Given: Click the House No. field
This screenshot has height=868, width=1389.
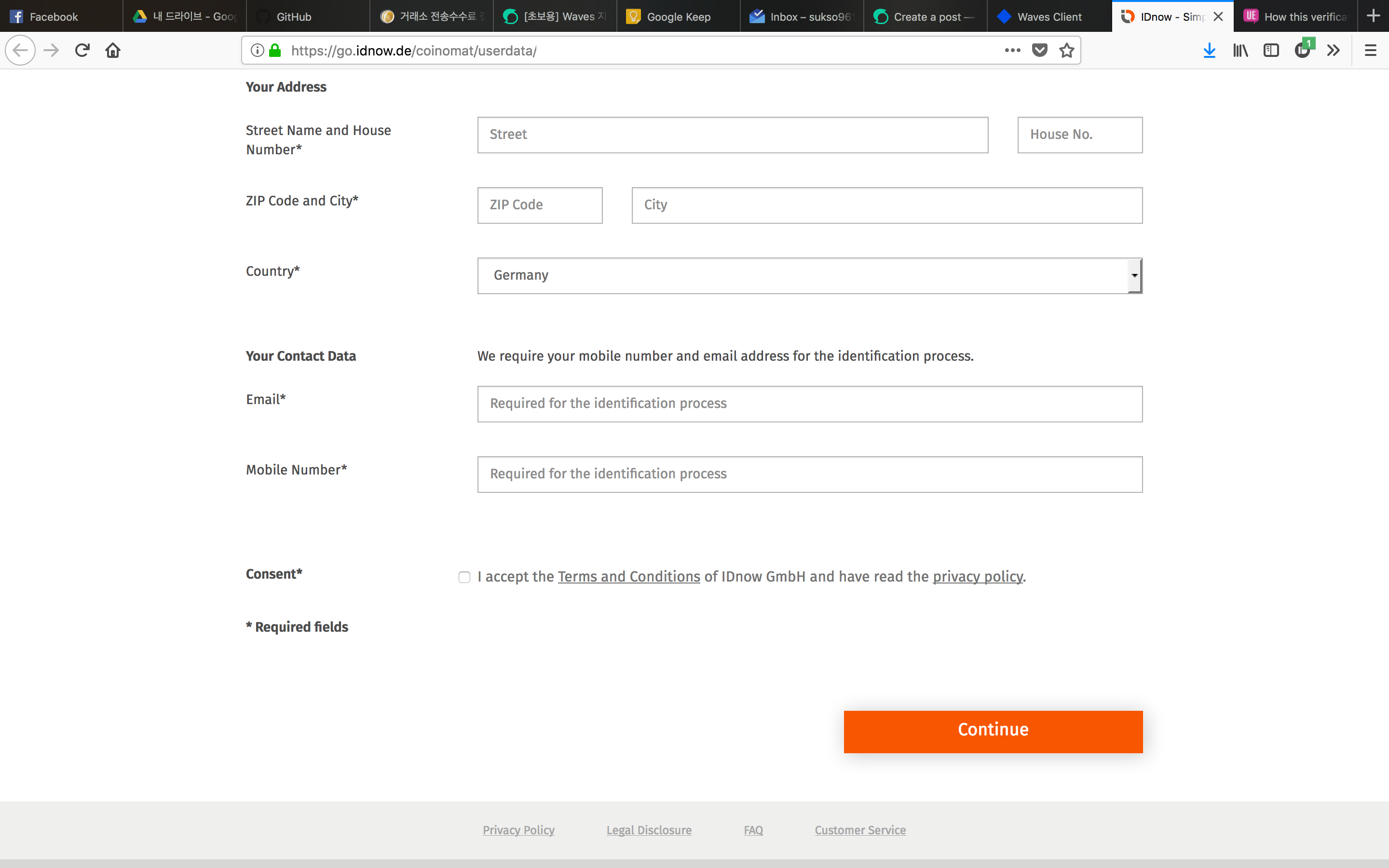Looking at the screenshot, I should pos(1080,135).
